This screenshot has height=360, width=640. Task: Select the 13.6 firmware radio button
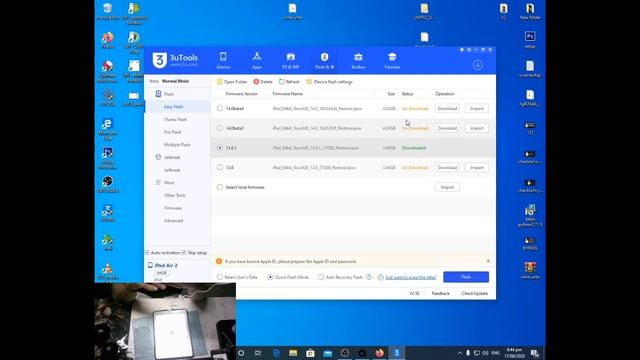click(x=220, y=167)
